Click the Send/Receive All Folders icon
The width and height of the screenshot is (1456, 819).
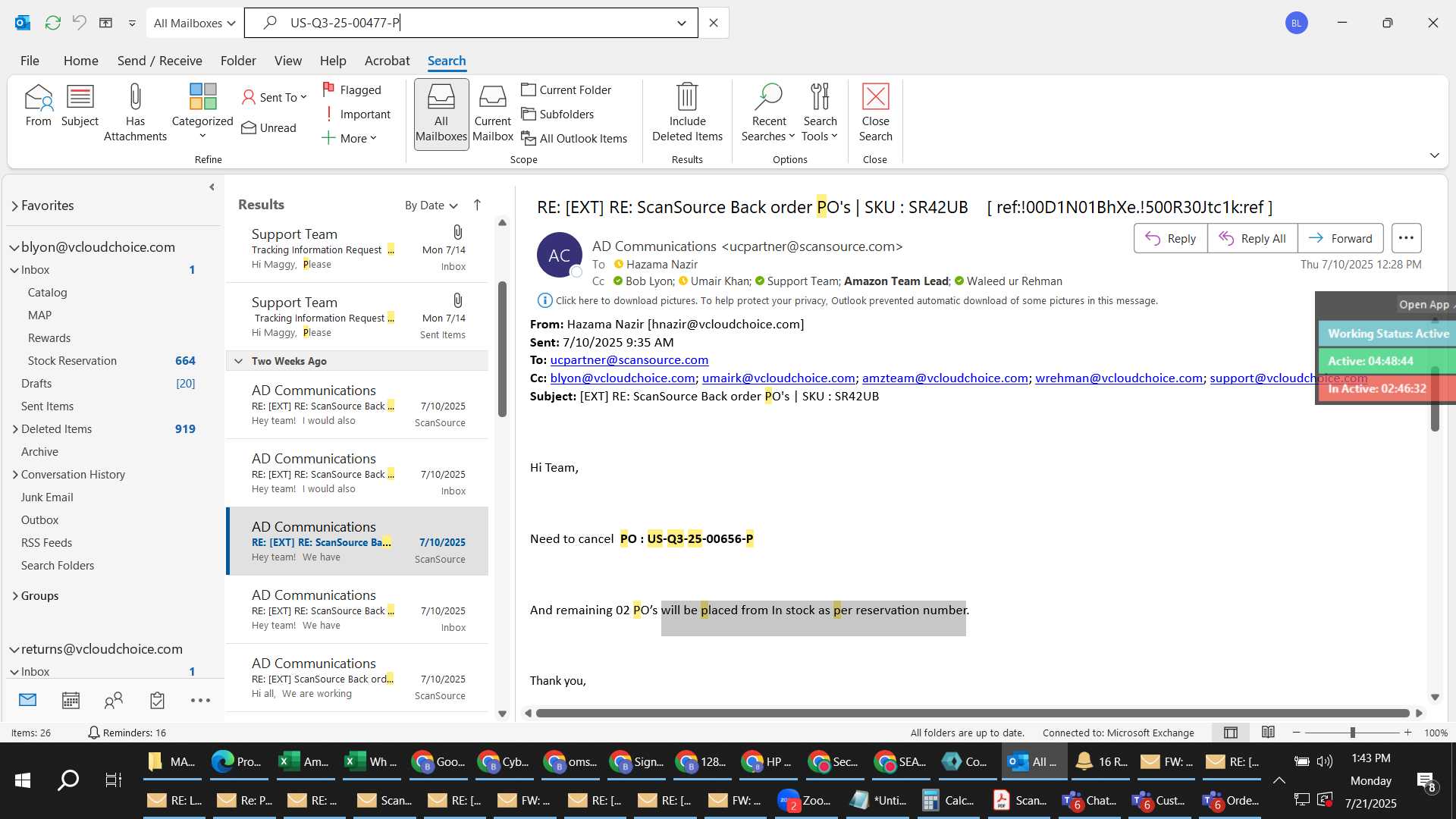pos(52,23)
